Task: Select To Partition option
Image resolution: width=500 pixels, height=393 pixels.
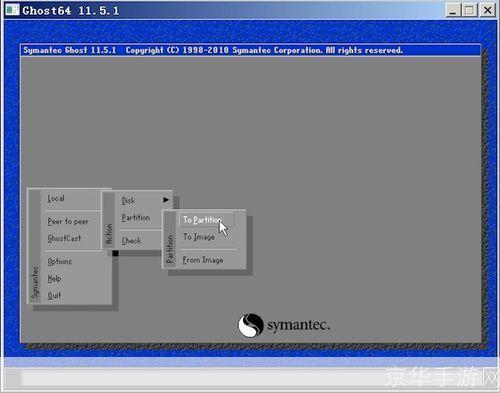Action: (x=206, y=220)
